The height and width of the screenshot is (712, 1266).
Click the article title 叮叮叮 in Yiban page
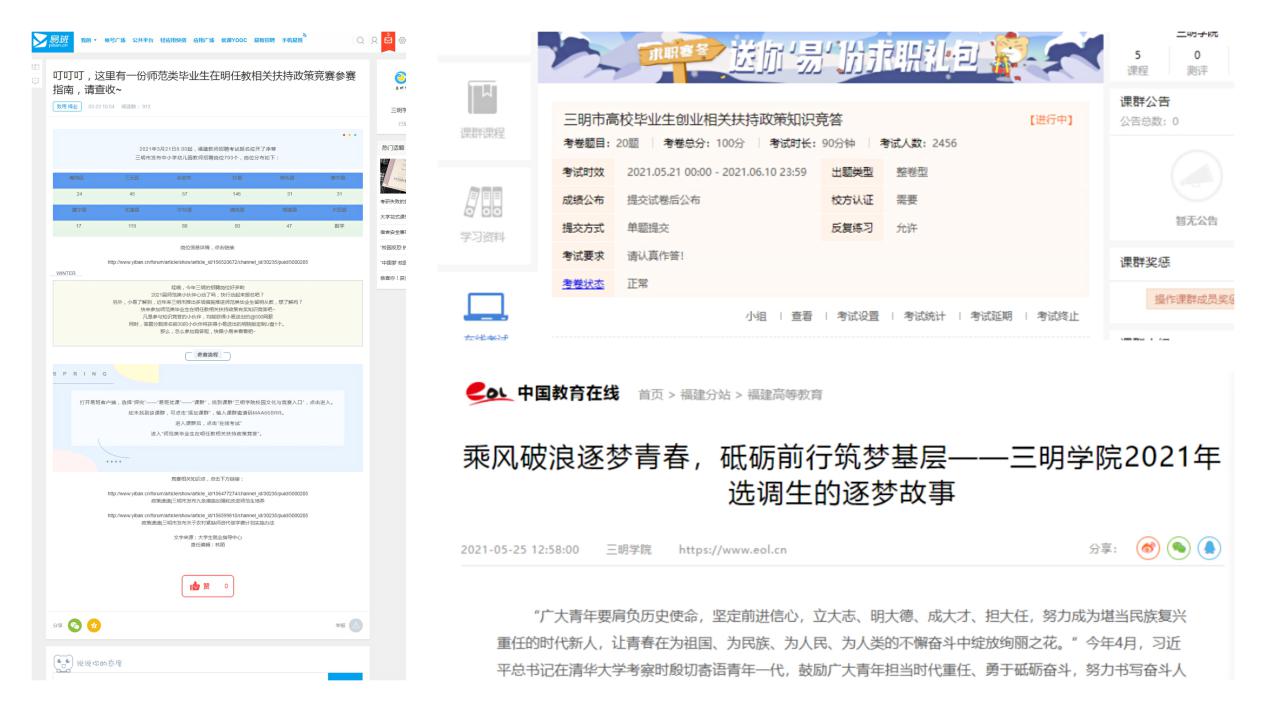click(x=204, y=82)
